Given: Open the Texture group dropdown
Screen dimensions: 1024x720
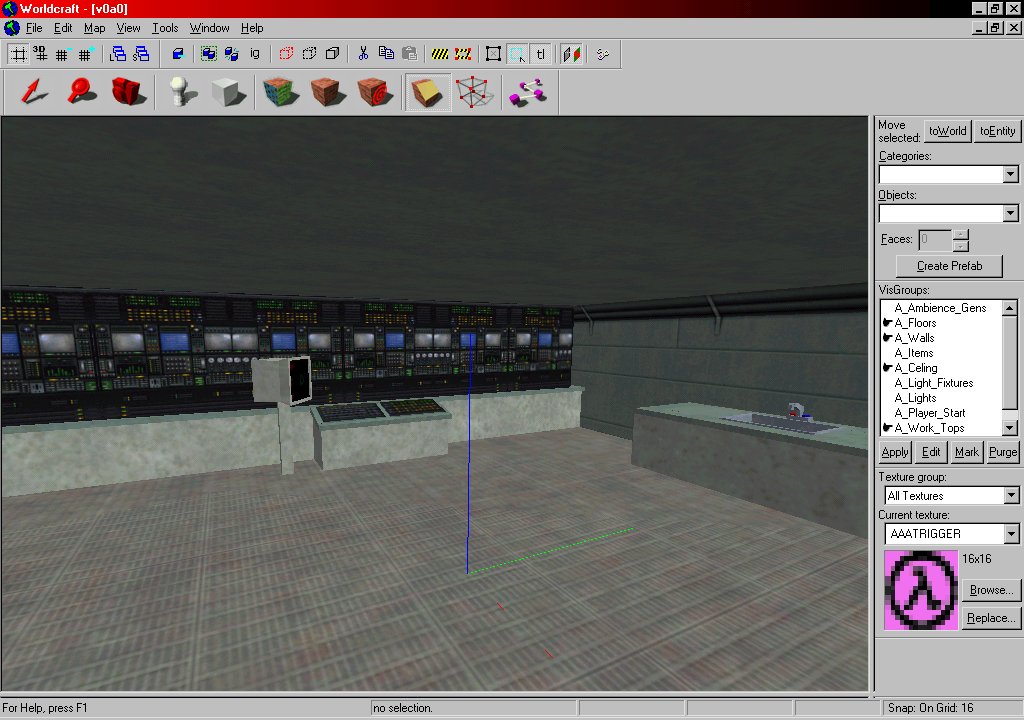Looking at the screenshot, I should tap(1011, 495).
